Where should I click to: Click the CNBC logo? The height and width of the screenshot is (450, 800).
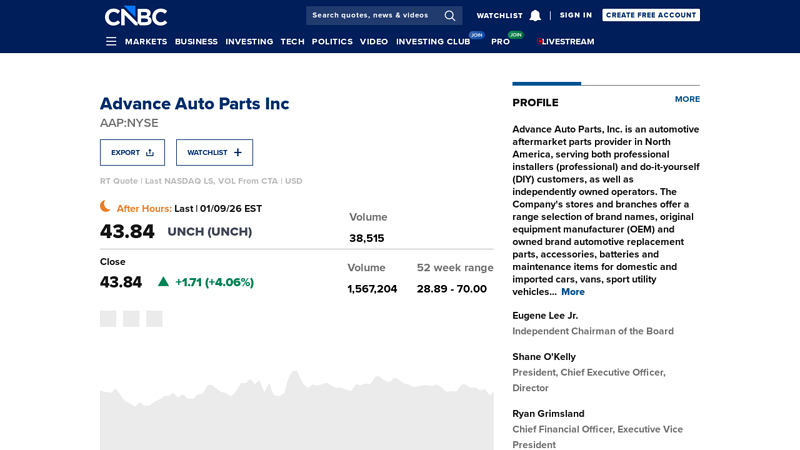pos(136,16)
